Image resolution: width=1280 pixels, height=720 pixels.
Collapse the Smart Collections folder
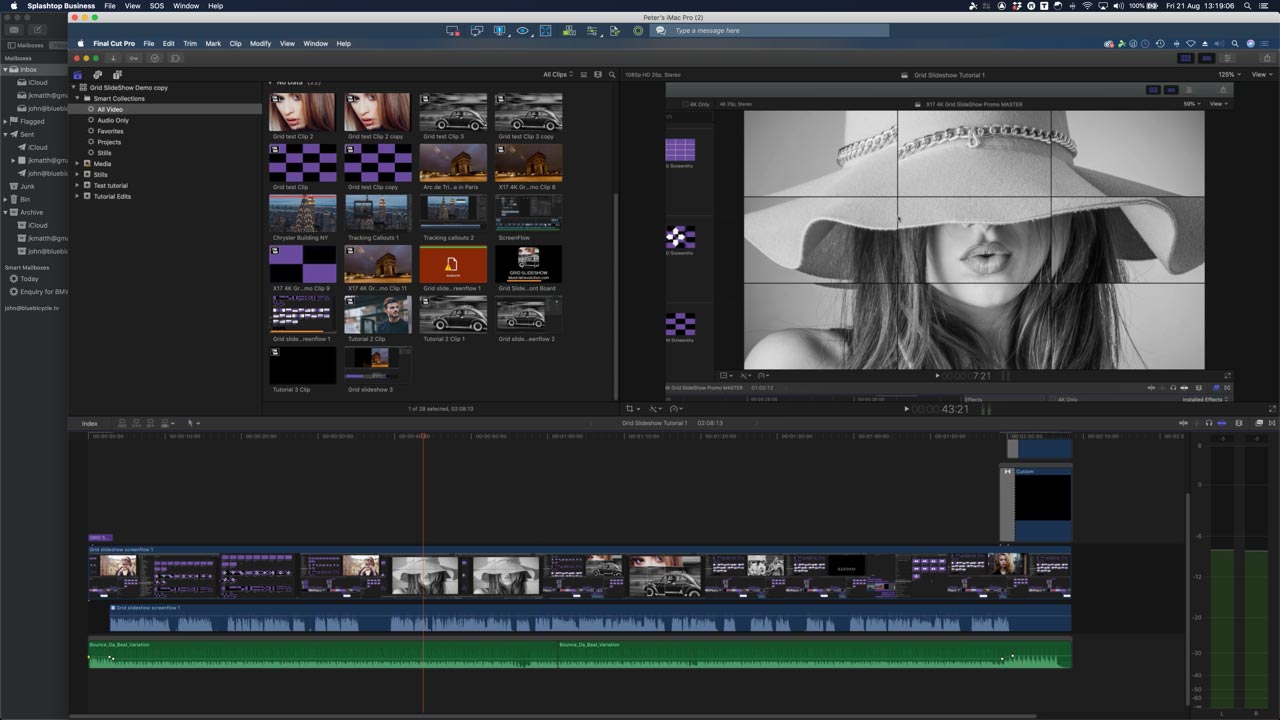click(79, 99)
